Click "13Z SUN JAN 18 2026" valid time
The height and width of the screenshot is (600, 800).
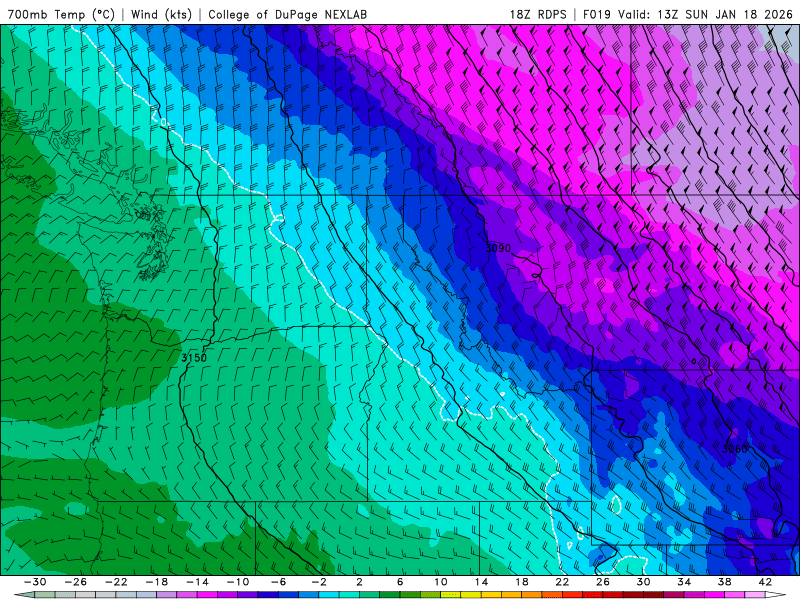click(725, 14)
